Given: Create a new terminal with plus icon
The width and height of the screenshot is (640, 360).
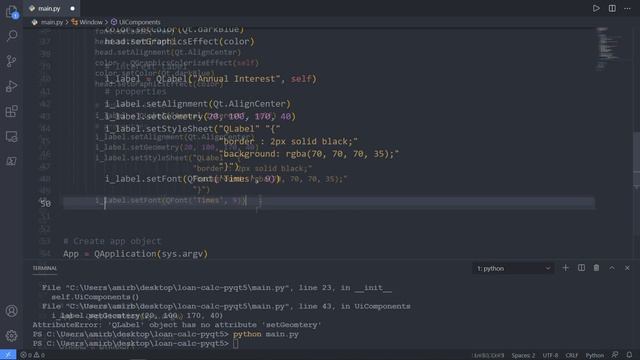Looking at the screenshot, I should pos(565,268).
